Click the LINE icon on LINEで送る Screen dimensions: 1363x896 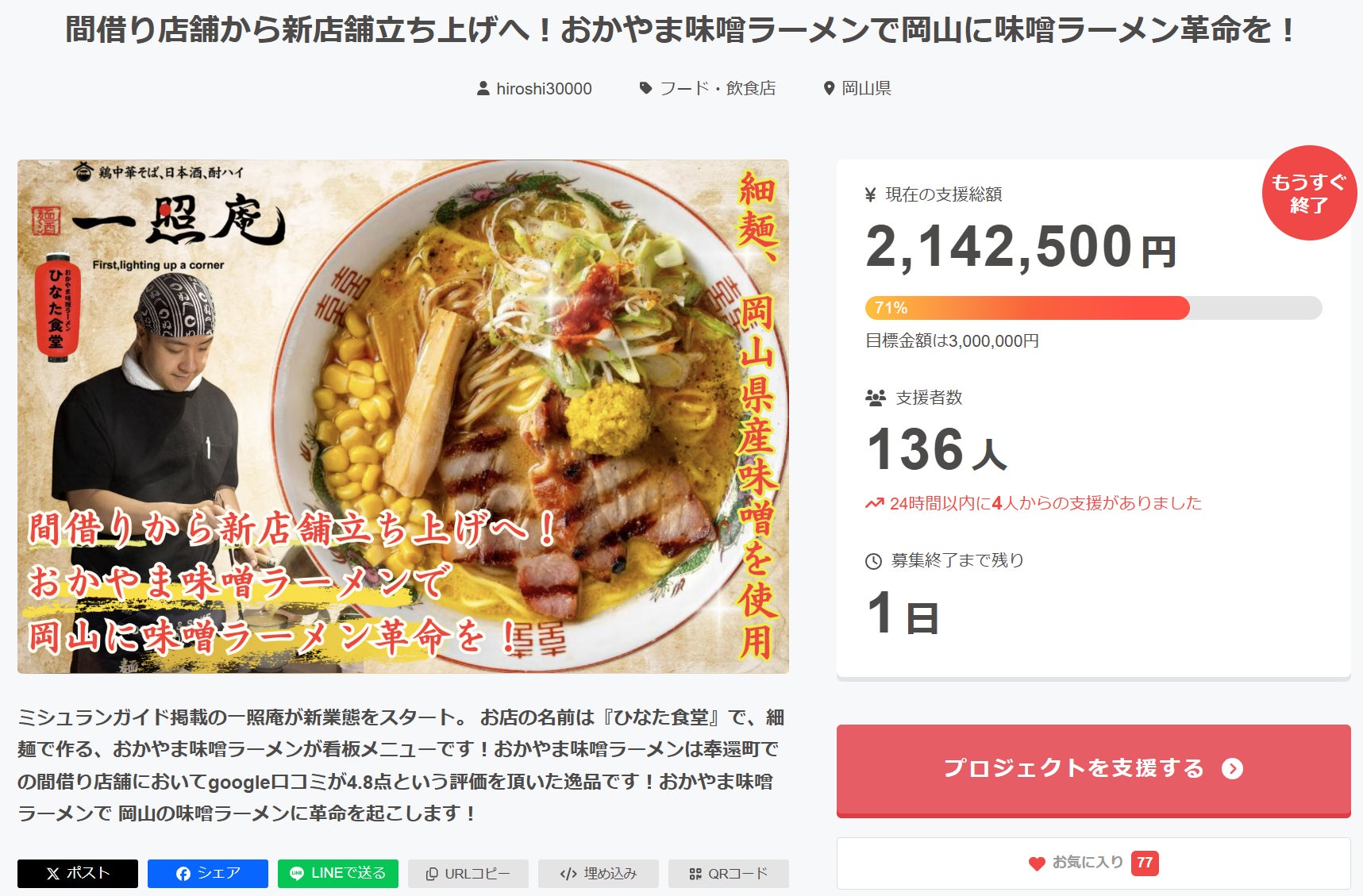coord(297,874)
